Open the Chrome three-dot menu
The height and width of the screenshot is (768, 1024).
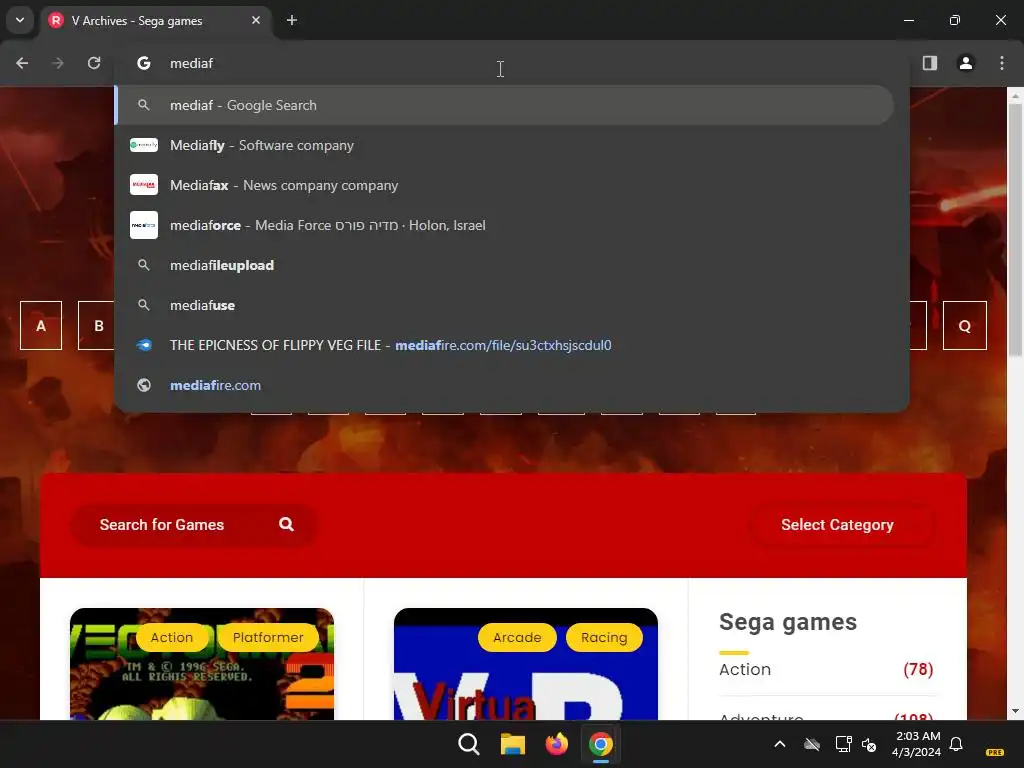click(1002, 63)
